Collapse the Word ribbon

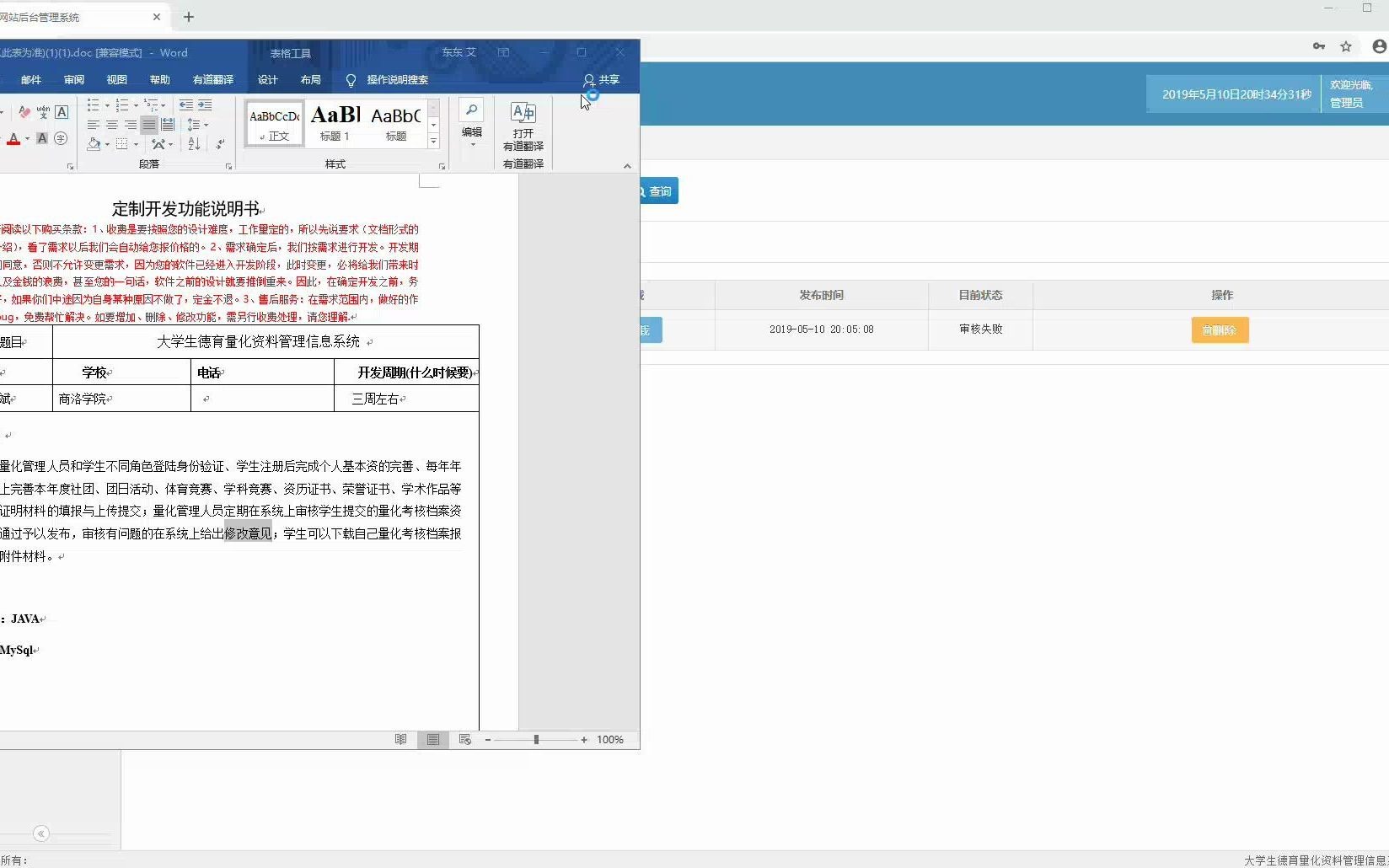coord(627,166)
